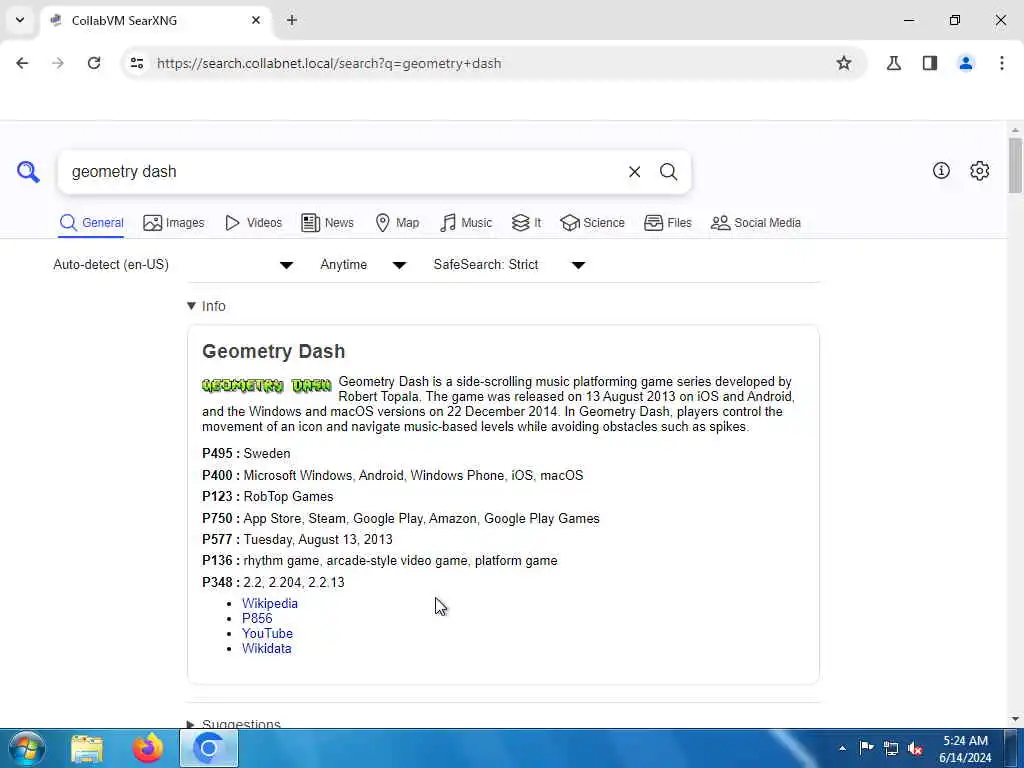Open the YouTube link
This screenshot has height=768, width=1024.
click(x=268, y=633)
